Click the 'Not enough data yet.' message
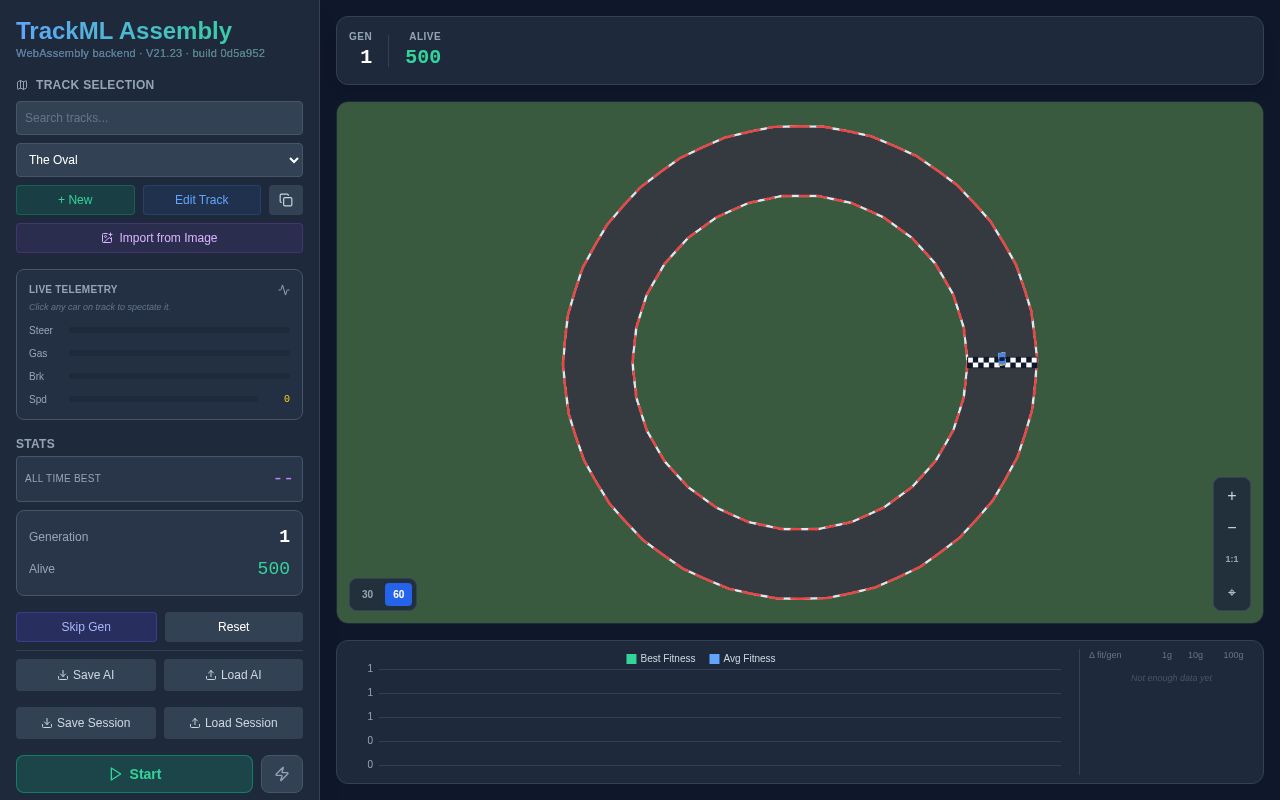This screenshot has width=1280, height=800. coord(1171,678)
